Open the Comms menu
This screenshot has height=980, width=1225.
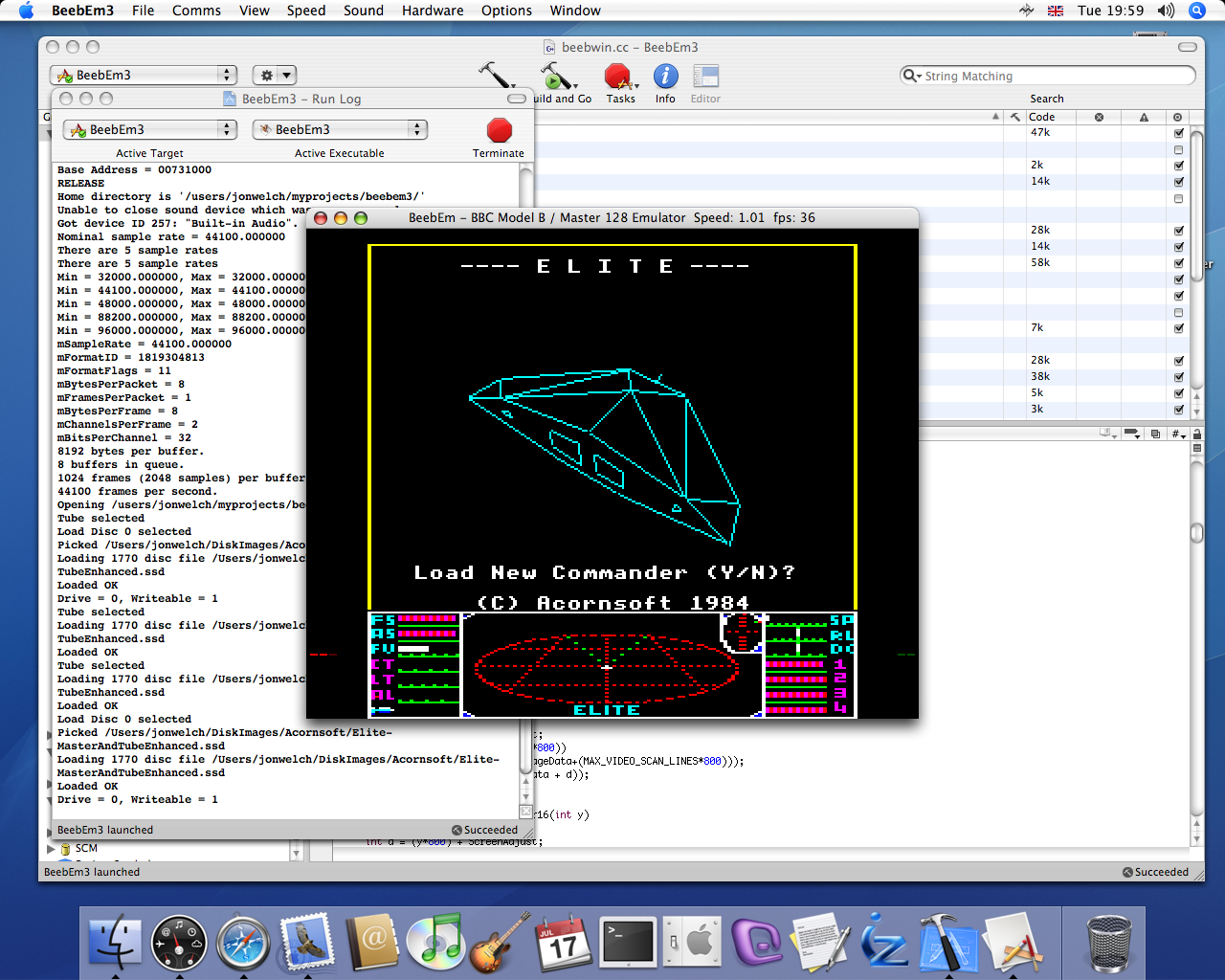point(196,11)
